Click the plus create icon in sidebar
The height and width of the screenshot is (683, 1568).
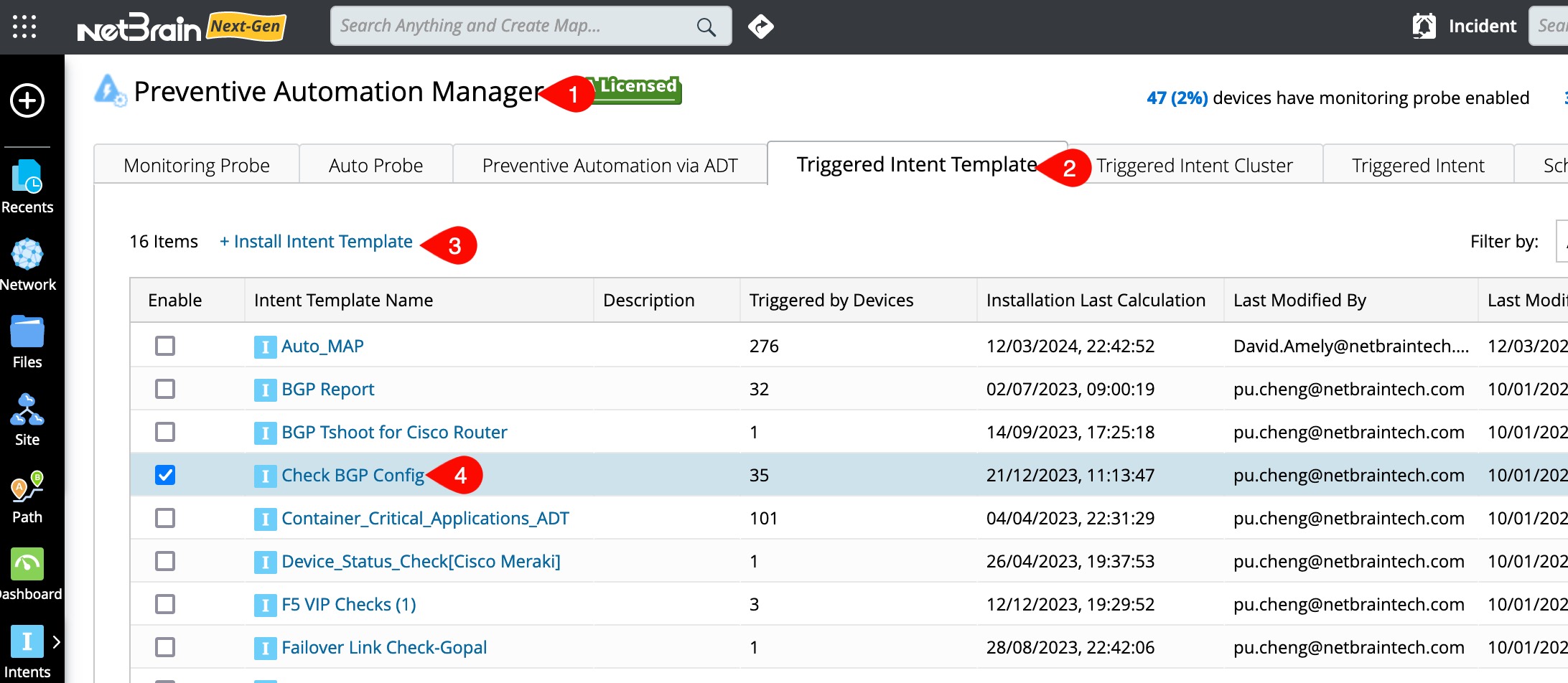click(x=27, y=100)
